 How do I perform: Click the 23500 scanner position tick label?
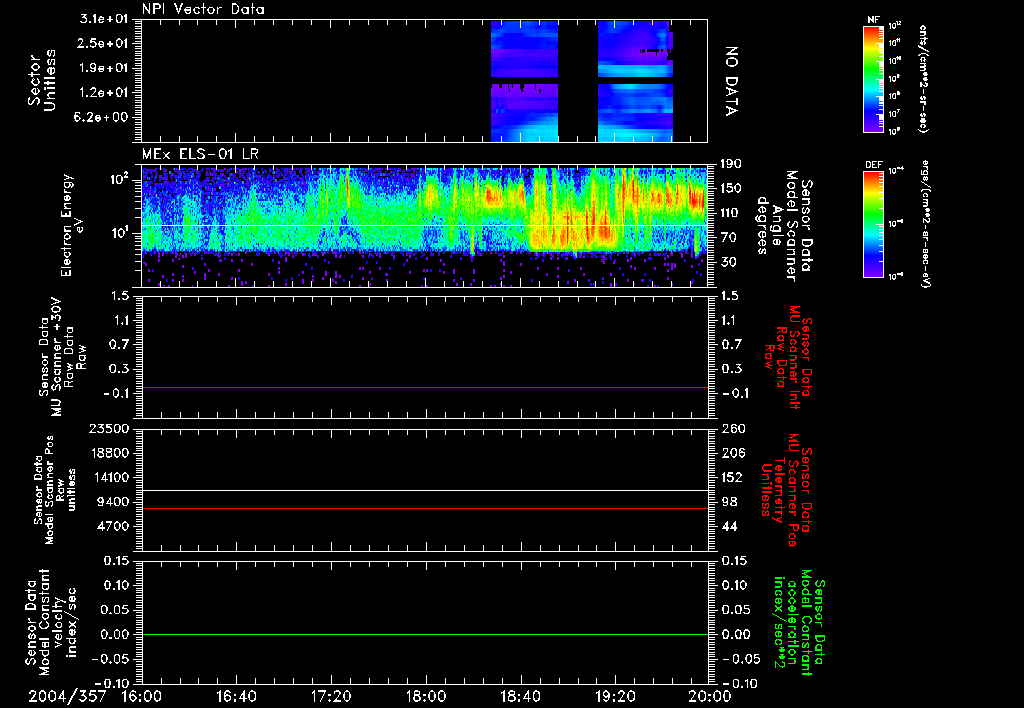point(108,429)
